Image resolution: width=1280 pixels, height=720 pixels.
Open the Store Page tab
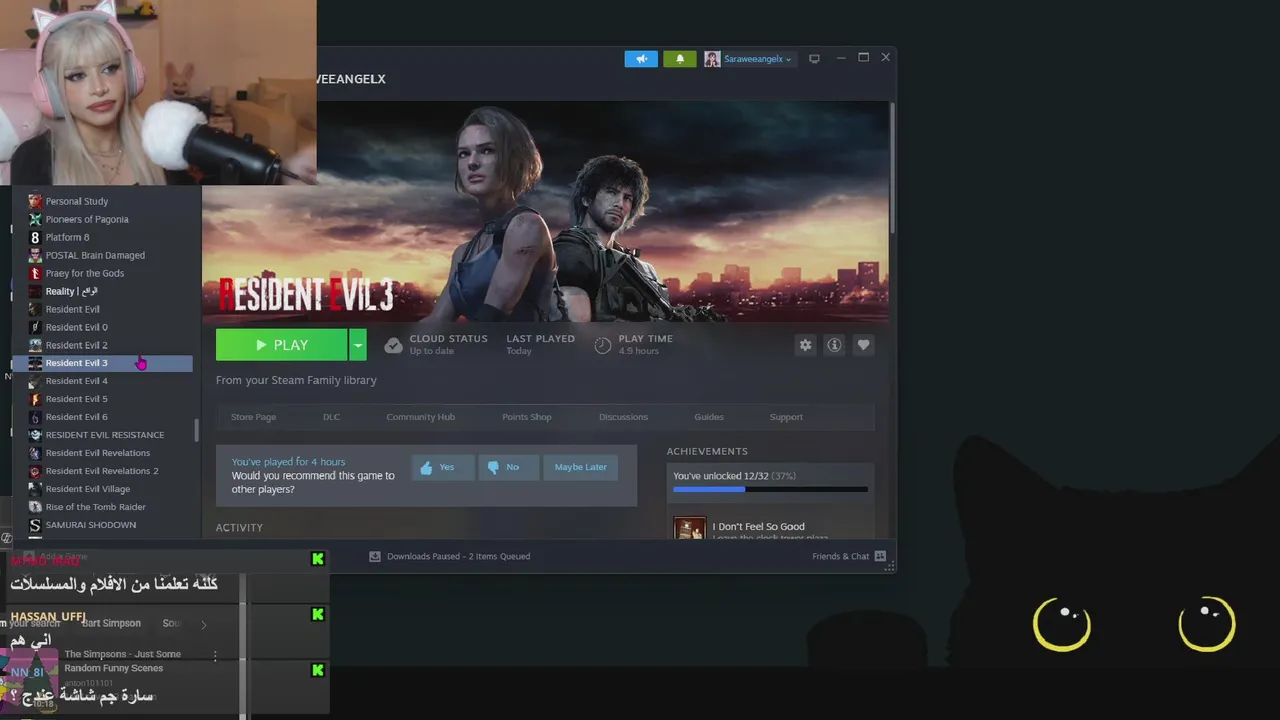tap(253, 417)
